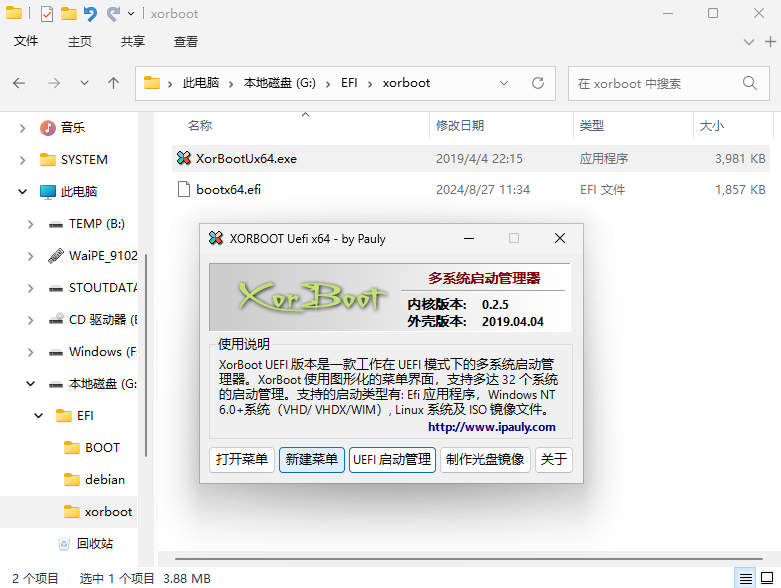Go forward with the forward arrow
The height and width of the screenshot is (588, 781).
coord(54,83)
